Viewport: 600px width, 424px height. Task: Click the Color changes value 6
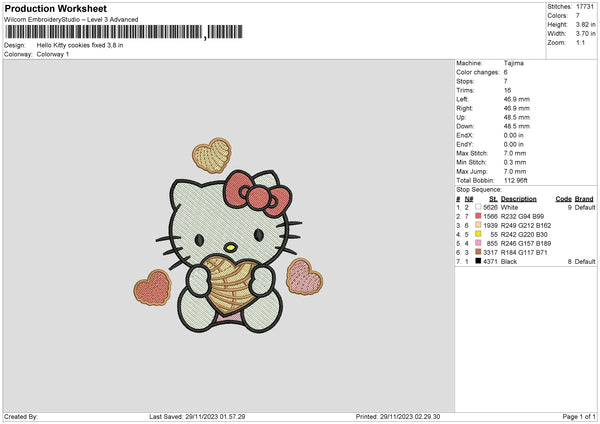[505, 72]
